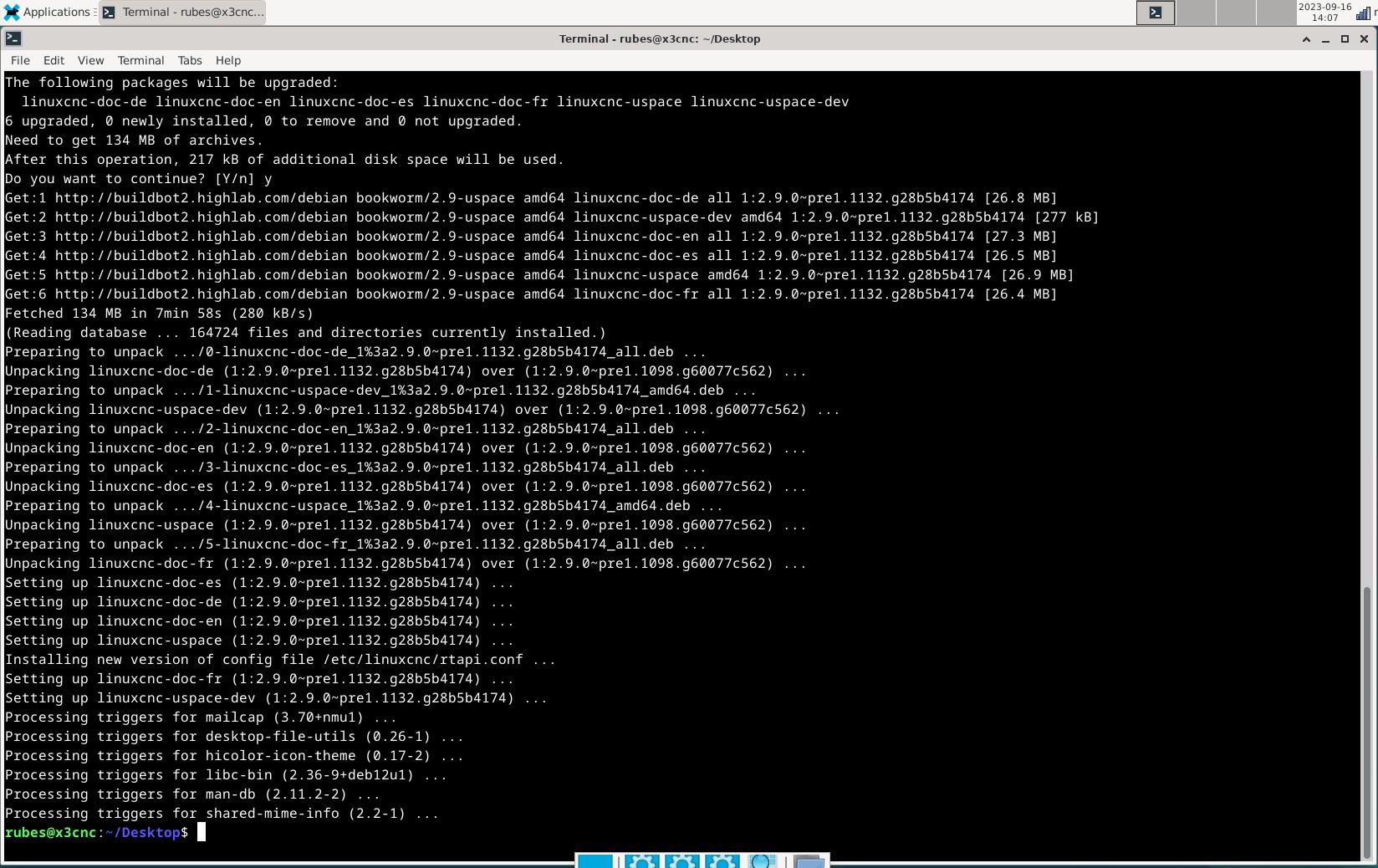Click 'Processing triggers for libc-bin' line
The width and height of the screenshot is (1378, 868).
coord(227,774)
